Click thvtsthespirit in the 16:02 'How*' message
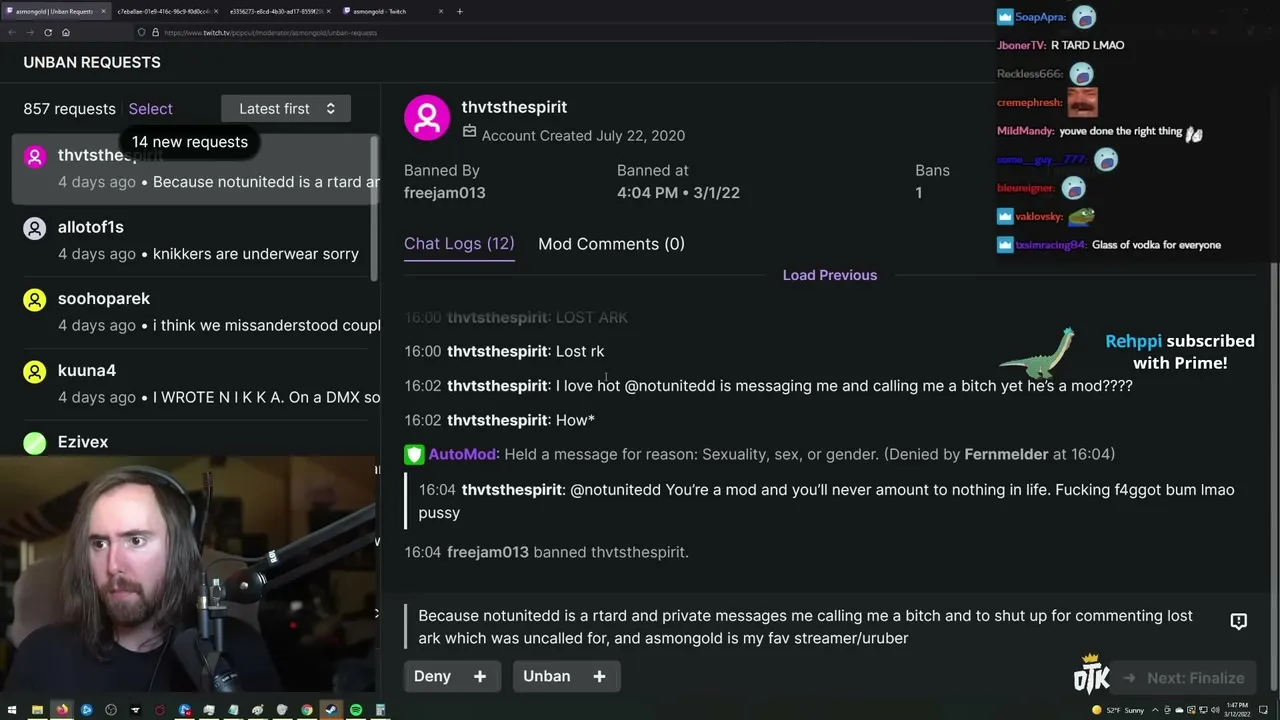1280x720 pixels. 497,420
